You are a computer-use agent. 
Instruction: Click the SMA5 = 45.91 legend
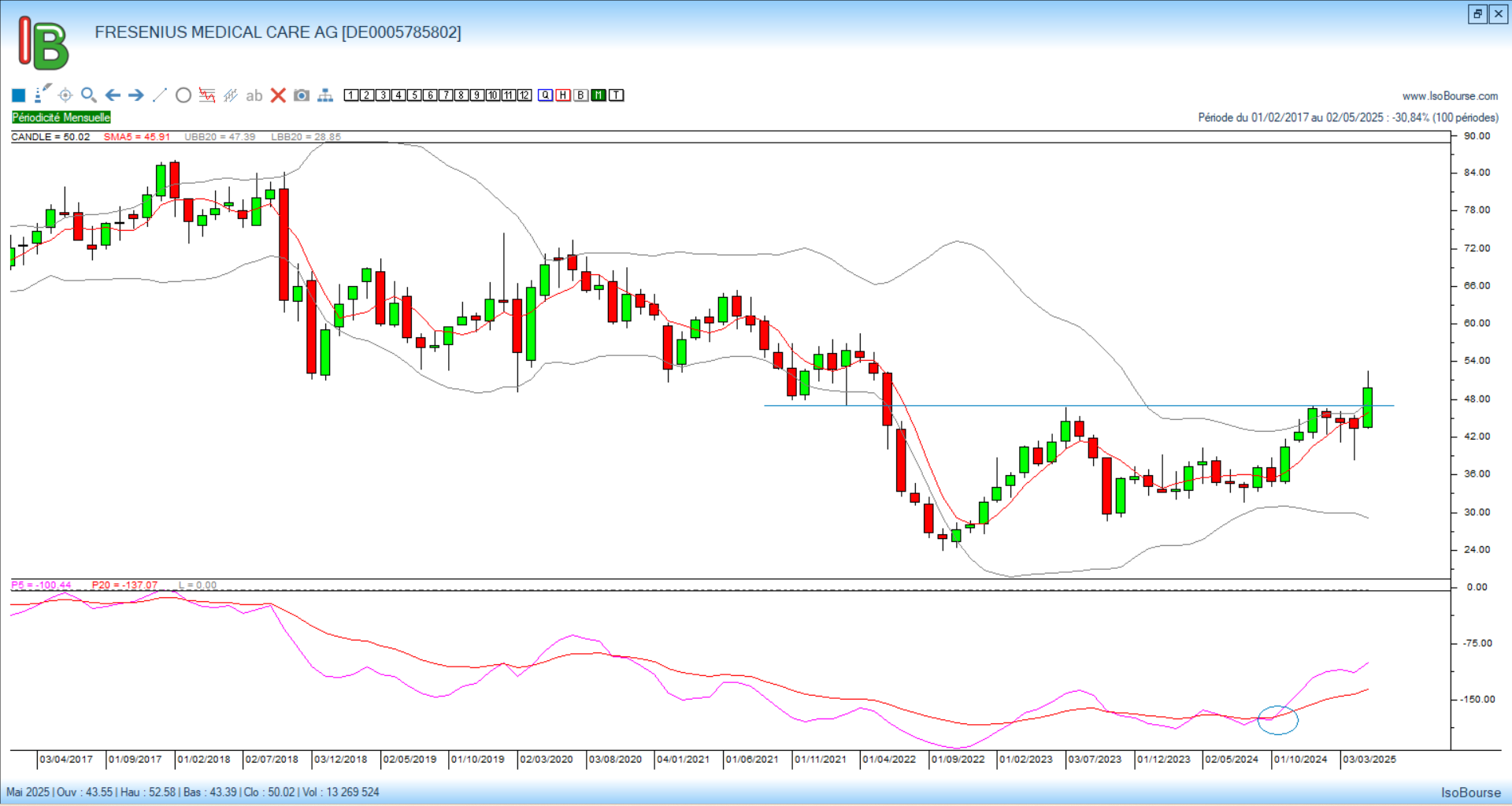pyautogui.click(x=137, y=137)
